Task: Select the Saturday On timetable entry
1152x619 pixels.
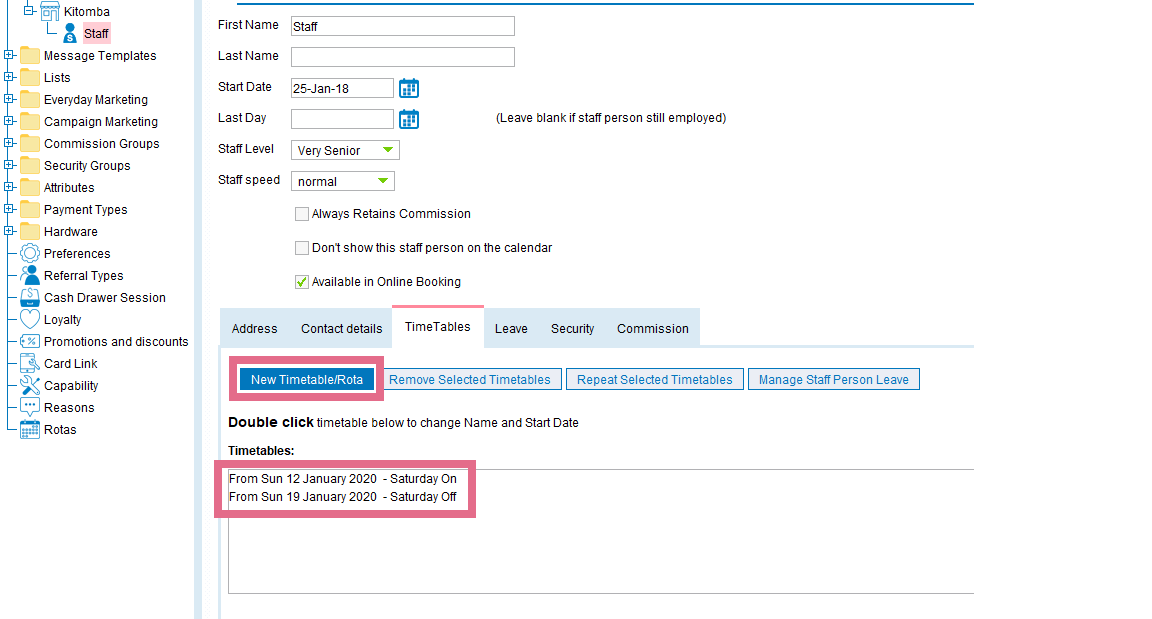Action: click(343, 479)
